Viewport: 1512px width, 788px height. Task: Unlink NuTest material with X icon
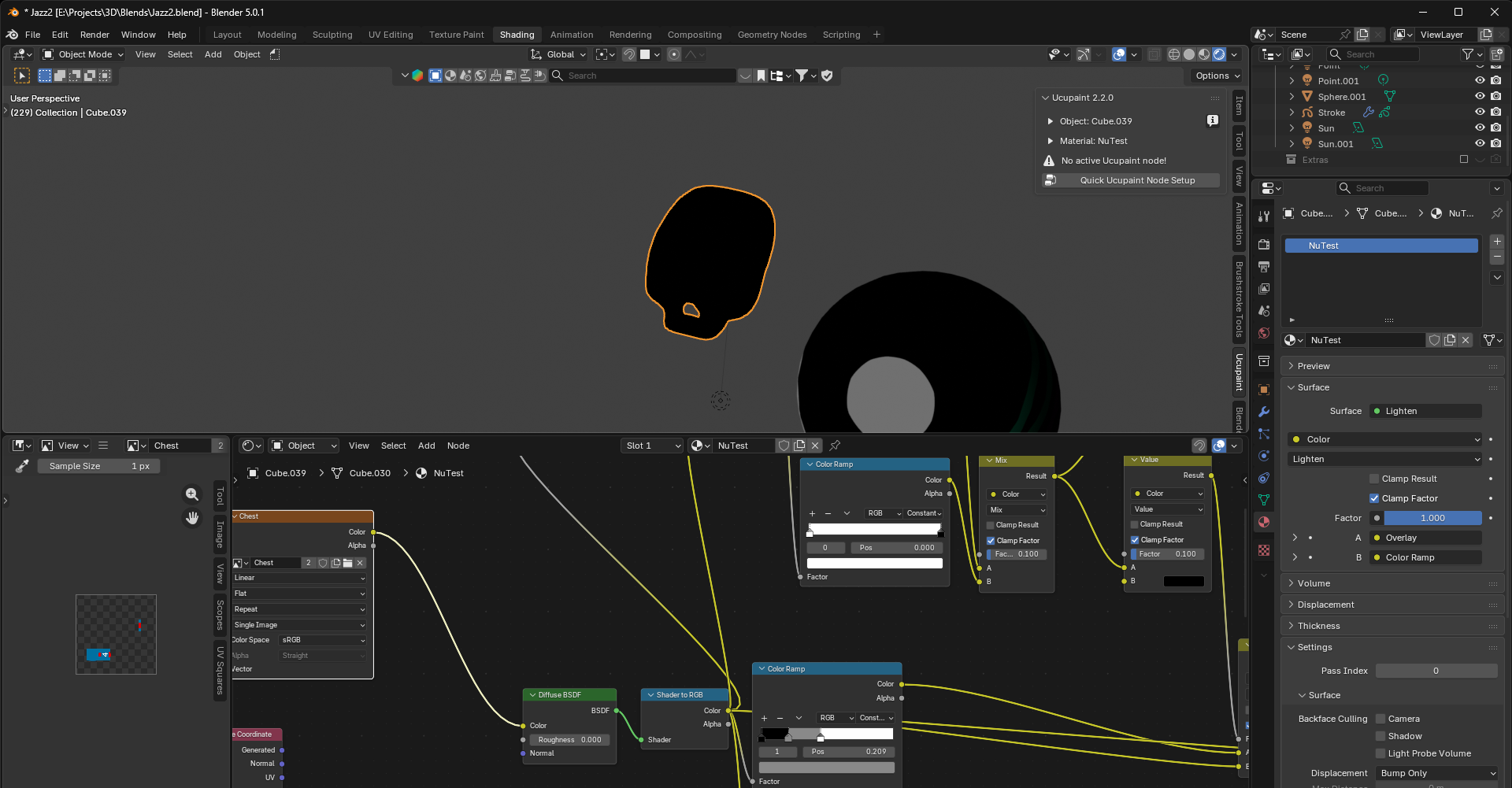click(1466, 340)
